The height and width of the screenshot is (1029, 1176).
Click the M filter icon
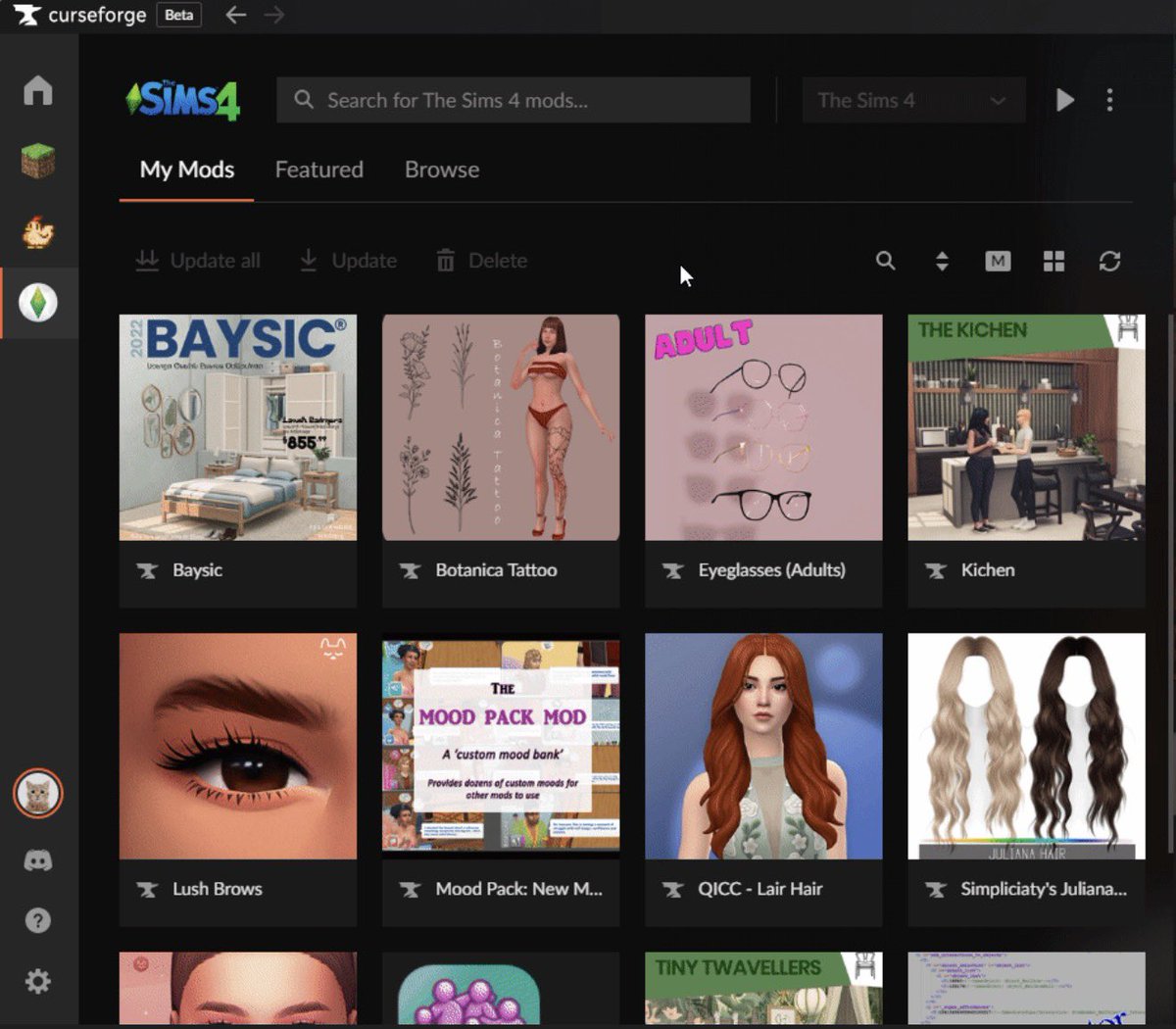[x=998, y=261]
